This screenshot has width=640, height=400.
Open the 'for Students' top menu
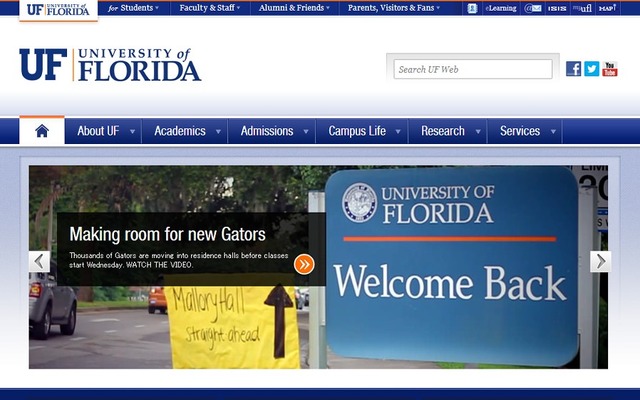[x=133, y=8]
